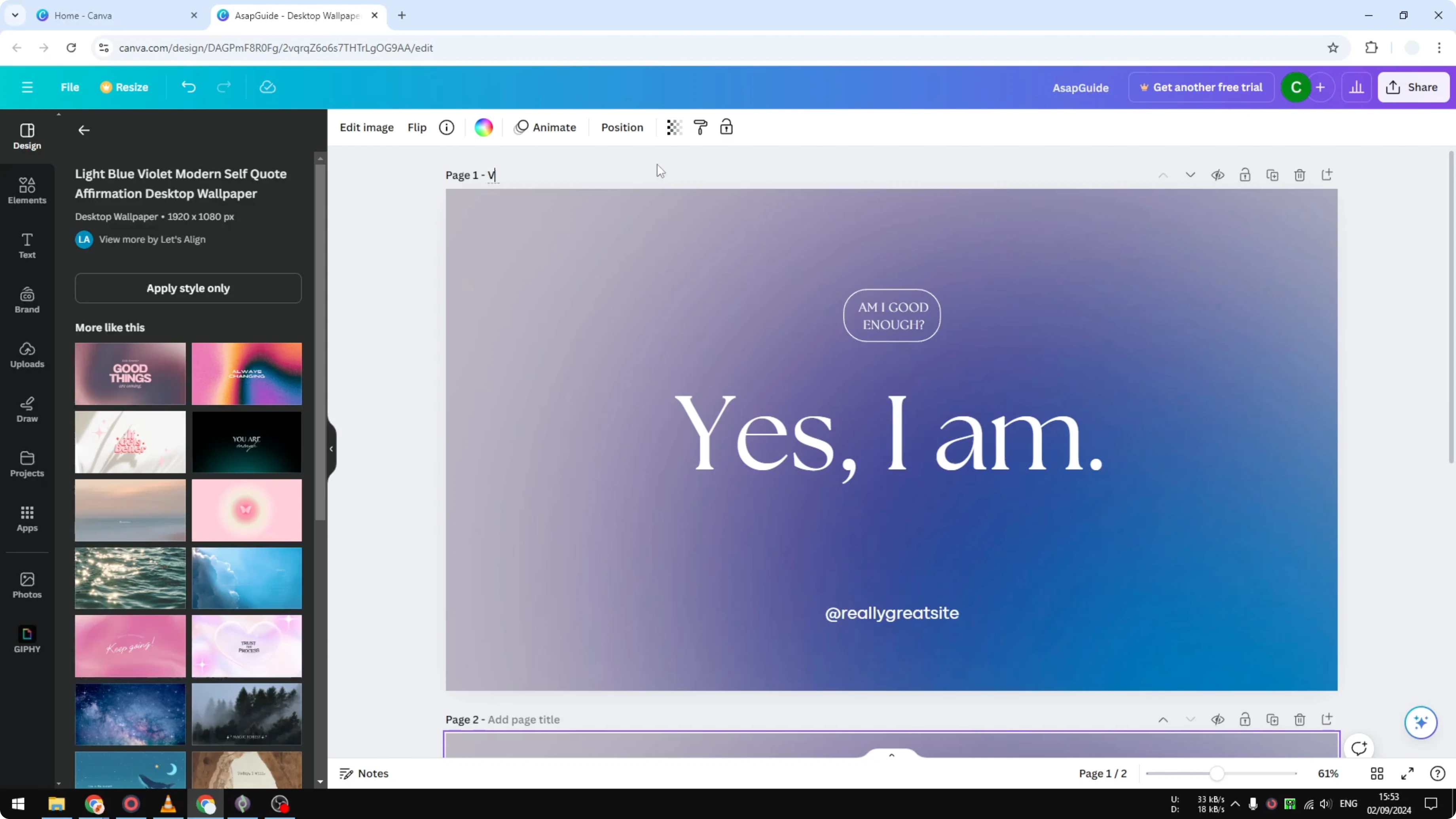Open the Brand panel
Image resolution: width=1456 pixels, height=819 pixels.
[27, 300]
